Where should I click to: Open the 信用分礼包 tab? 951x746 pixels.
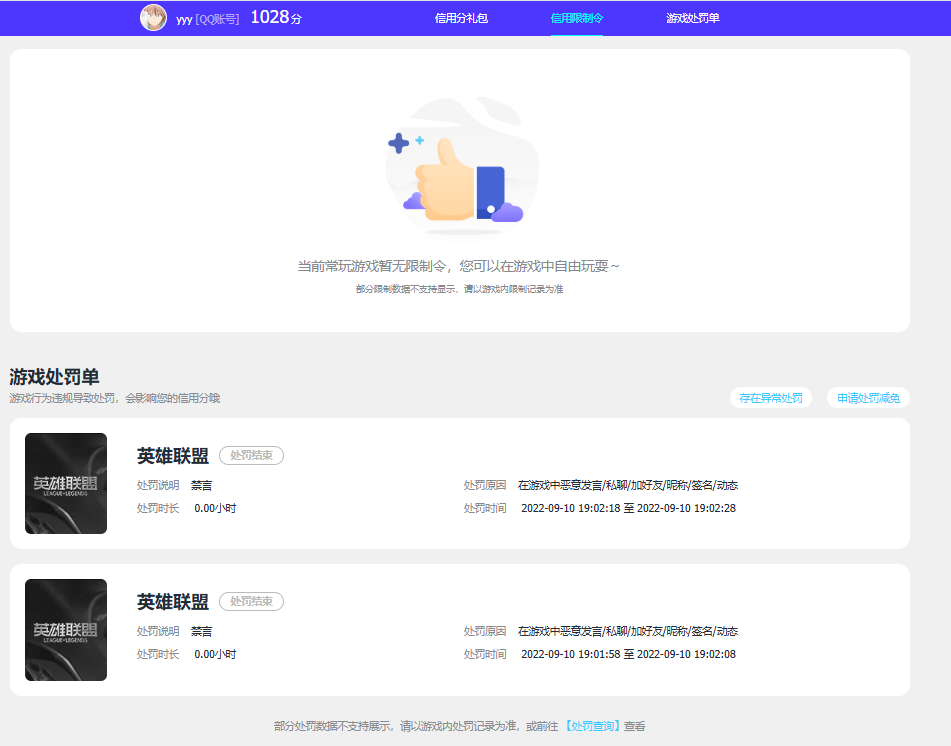461,18
